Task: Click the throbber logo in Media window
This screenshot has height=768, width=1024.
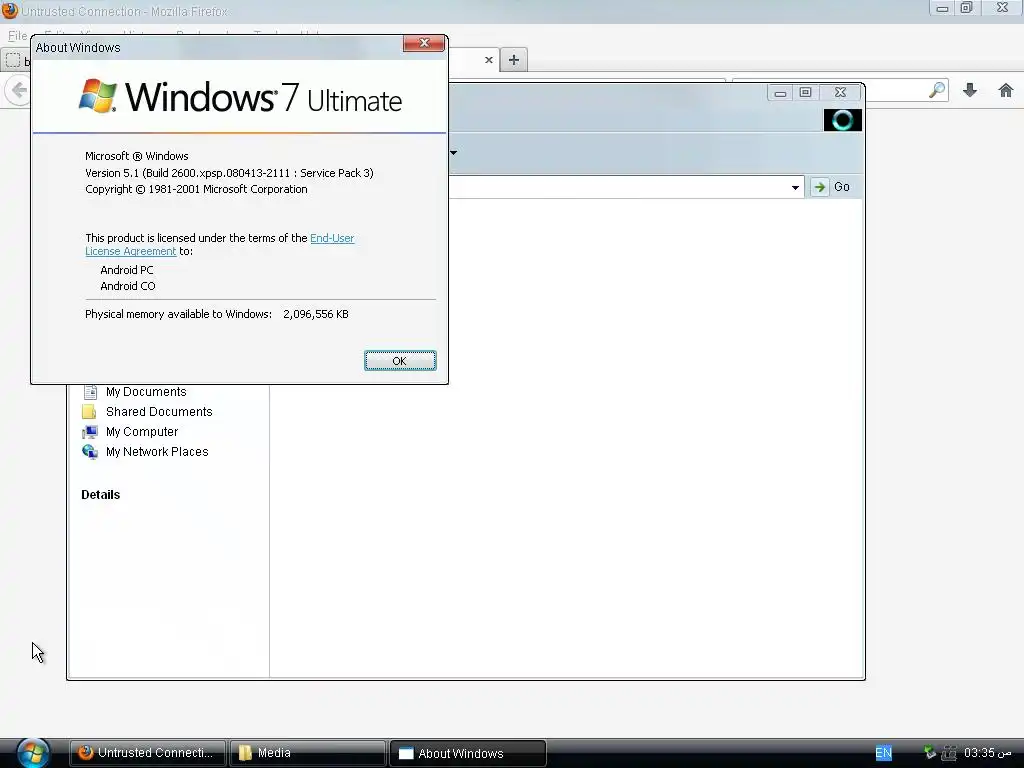Action: pyautogui.click(x=842, y=120)
